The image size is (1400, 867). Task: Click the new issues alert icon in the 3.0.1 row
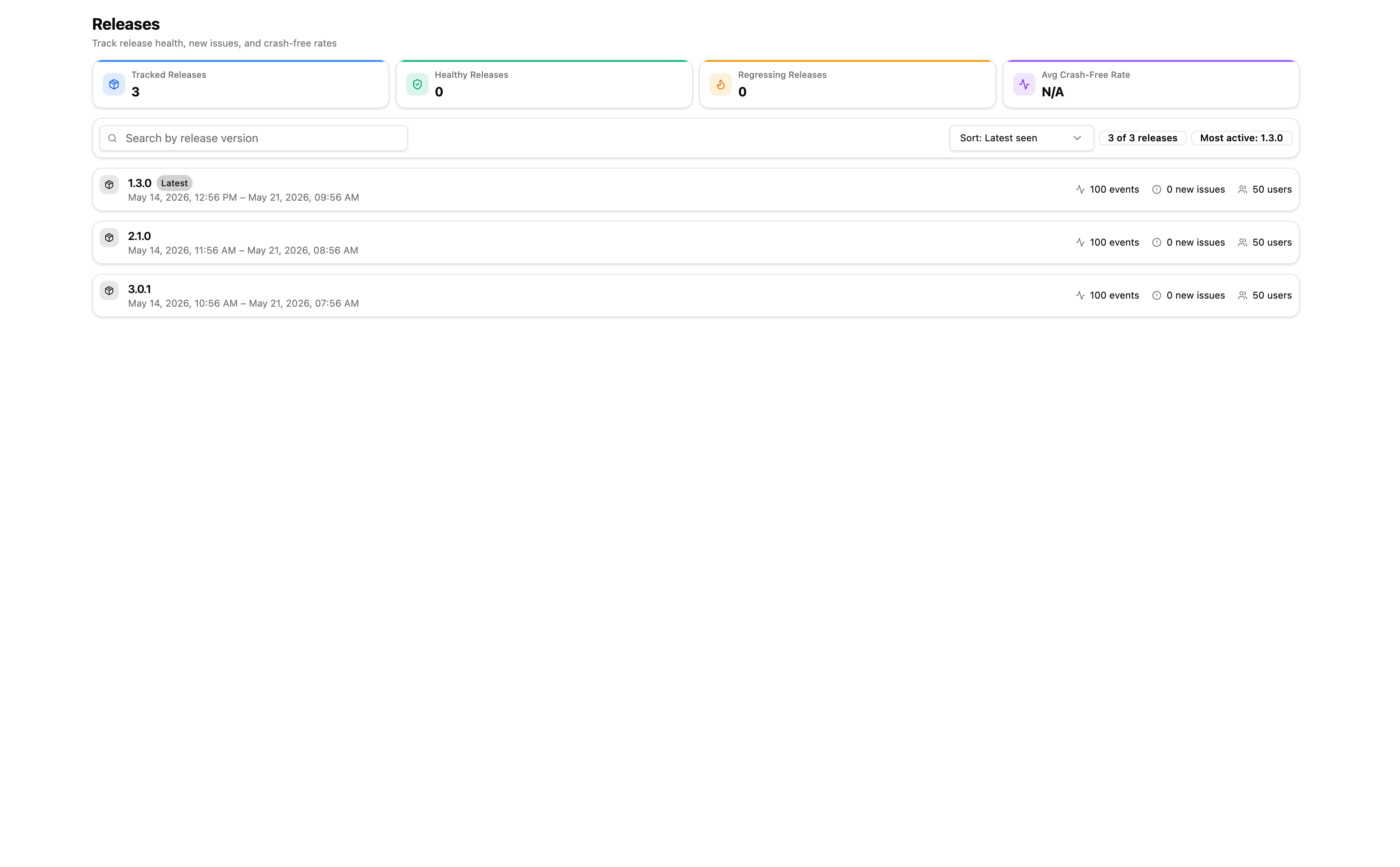[x=1156, y=295]
